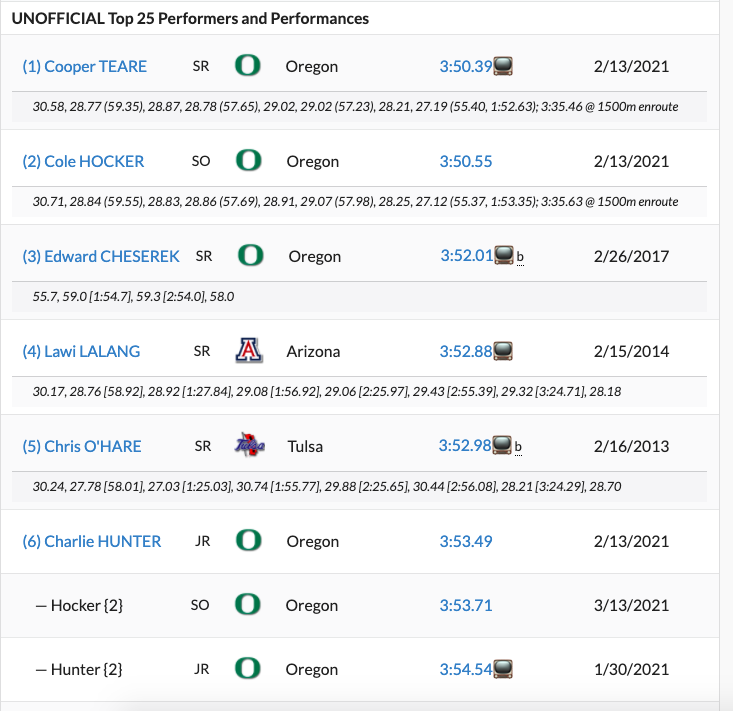Open Cole HOCKER's athlete profile
Viewport: 733px width, 711px height.
pos(83,161)
